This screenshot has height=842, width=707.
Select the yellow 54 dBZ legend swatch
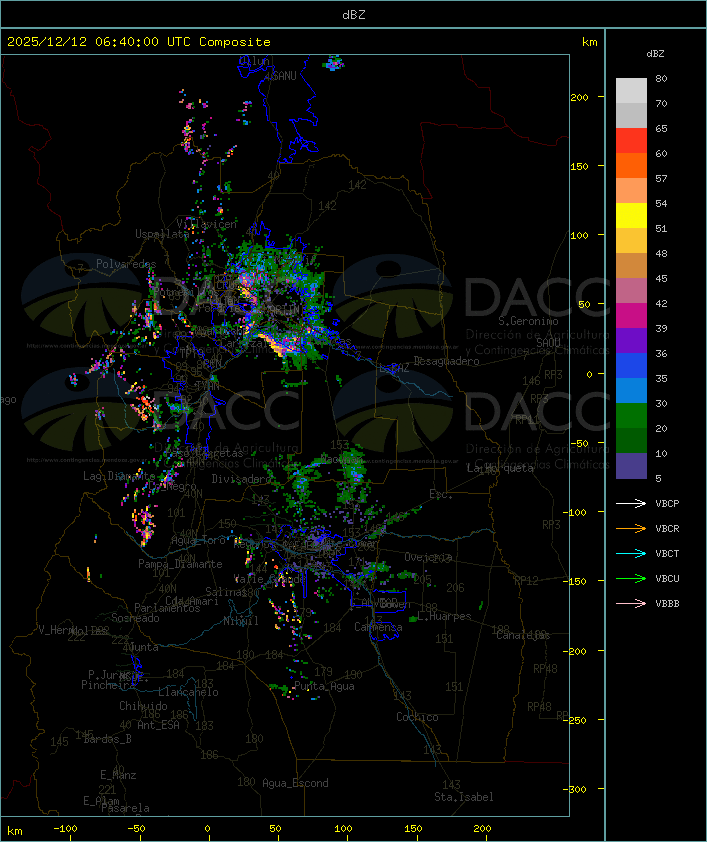pos(631,215)
